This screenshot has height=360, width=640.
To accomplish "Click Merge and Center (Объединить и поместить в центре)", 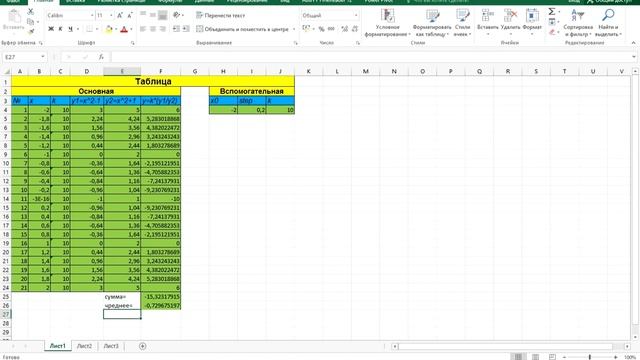I will tap(242, 29).
